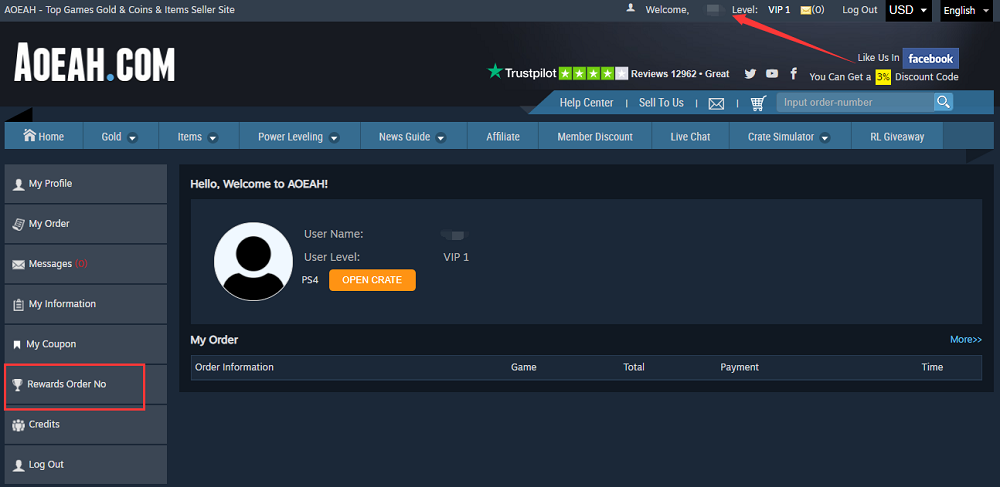This screenshot has width=1000, height=487.
Task: Open the Twitter icon link
Action: click(x=750, y=73)
